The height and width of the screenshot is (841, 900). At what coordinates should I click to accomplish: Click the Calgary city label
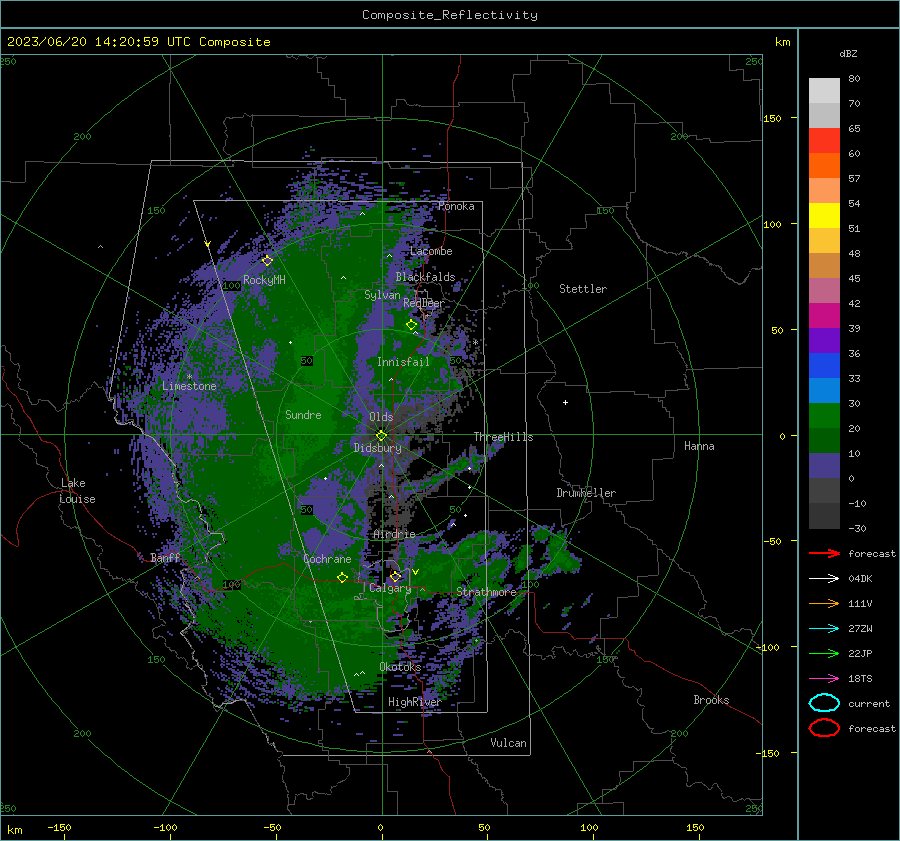coord(390,588)
